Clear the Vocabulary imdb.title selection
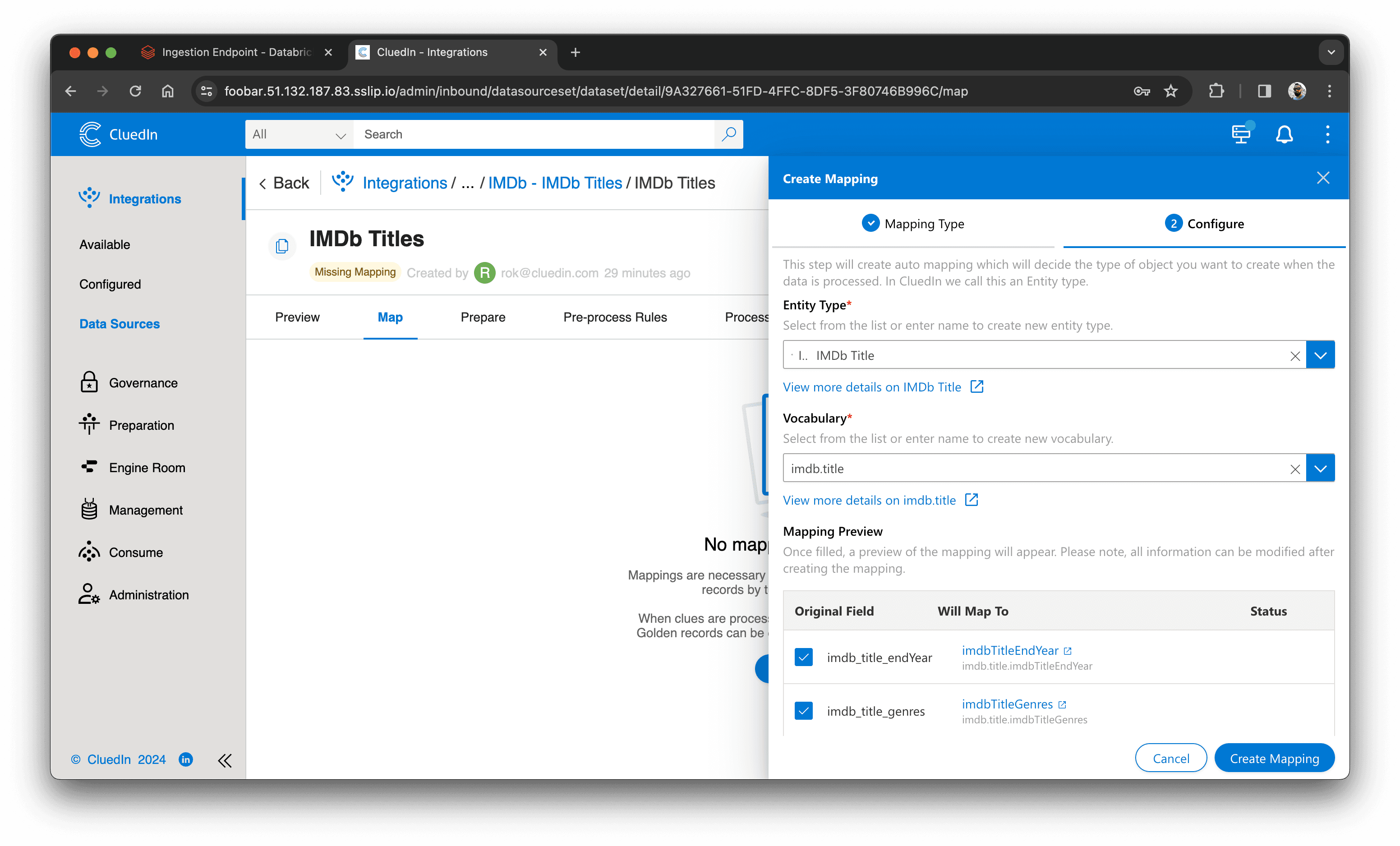This screenshot has width=1400, height=846. pyautogui.click(x=1295, y=469)
